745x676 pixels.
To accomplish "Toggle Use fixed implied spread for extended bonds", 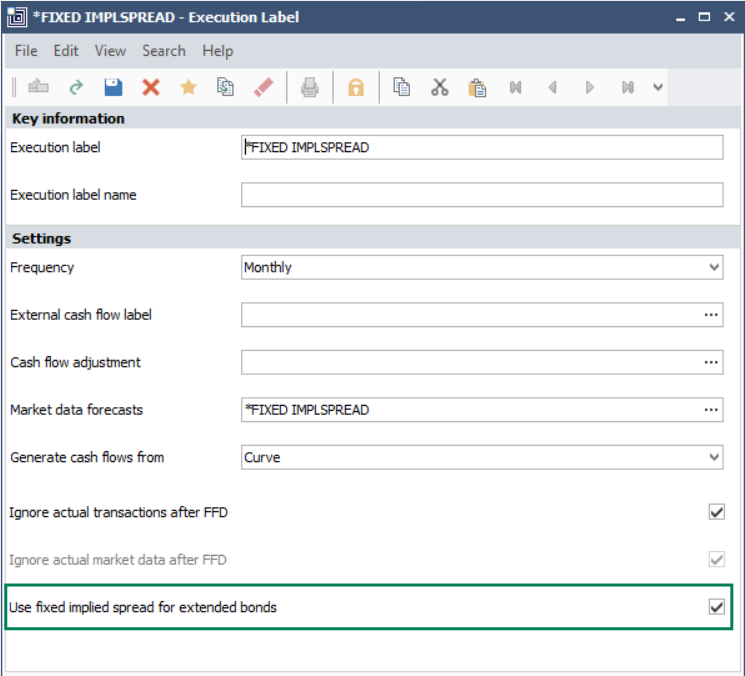I will (x=716, y=607).
